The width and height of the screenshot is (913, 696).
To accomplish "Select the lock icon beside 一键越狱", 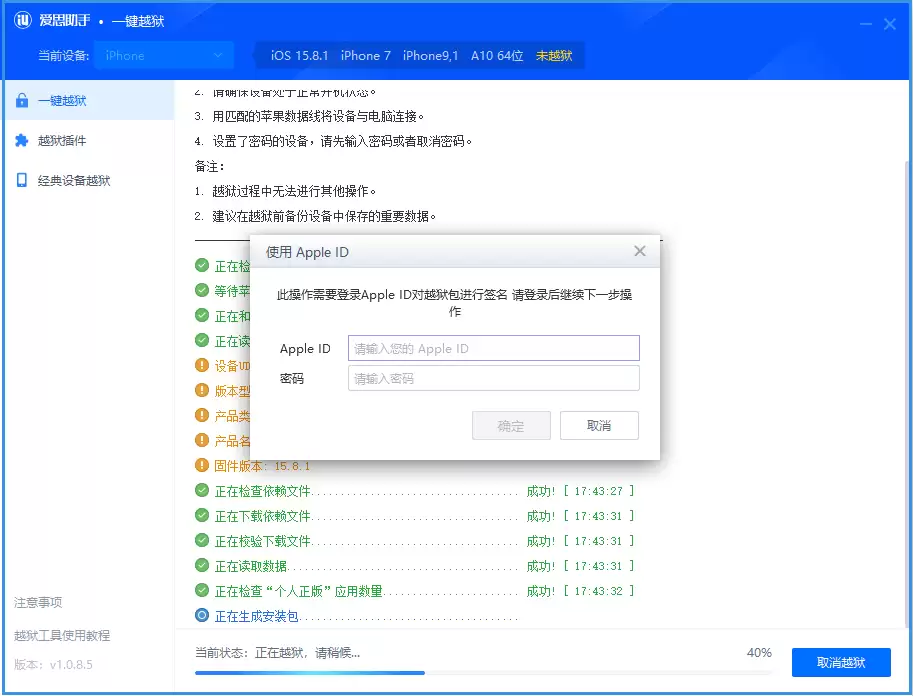I will click(x=24, y=99).
